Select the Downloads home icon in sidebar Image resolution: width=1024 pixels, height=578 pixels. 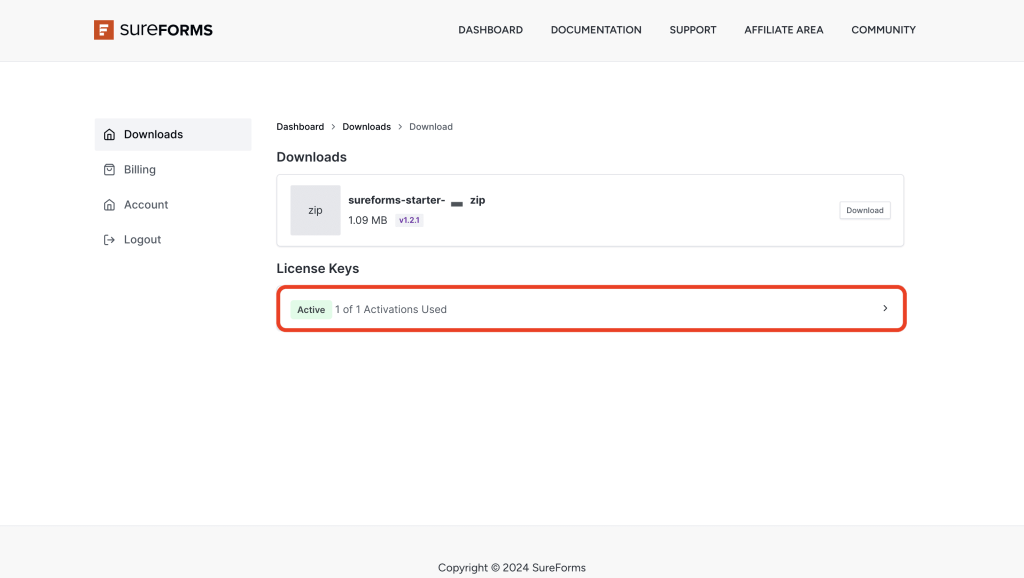[109, 134]
